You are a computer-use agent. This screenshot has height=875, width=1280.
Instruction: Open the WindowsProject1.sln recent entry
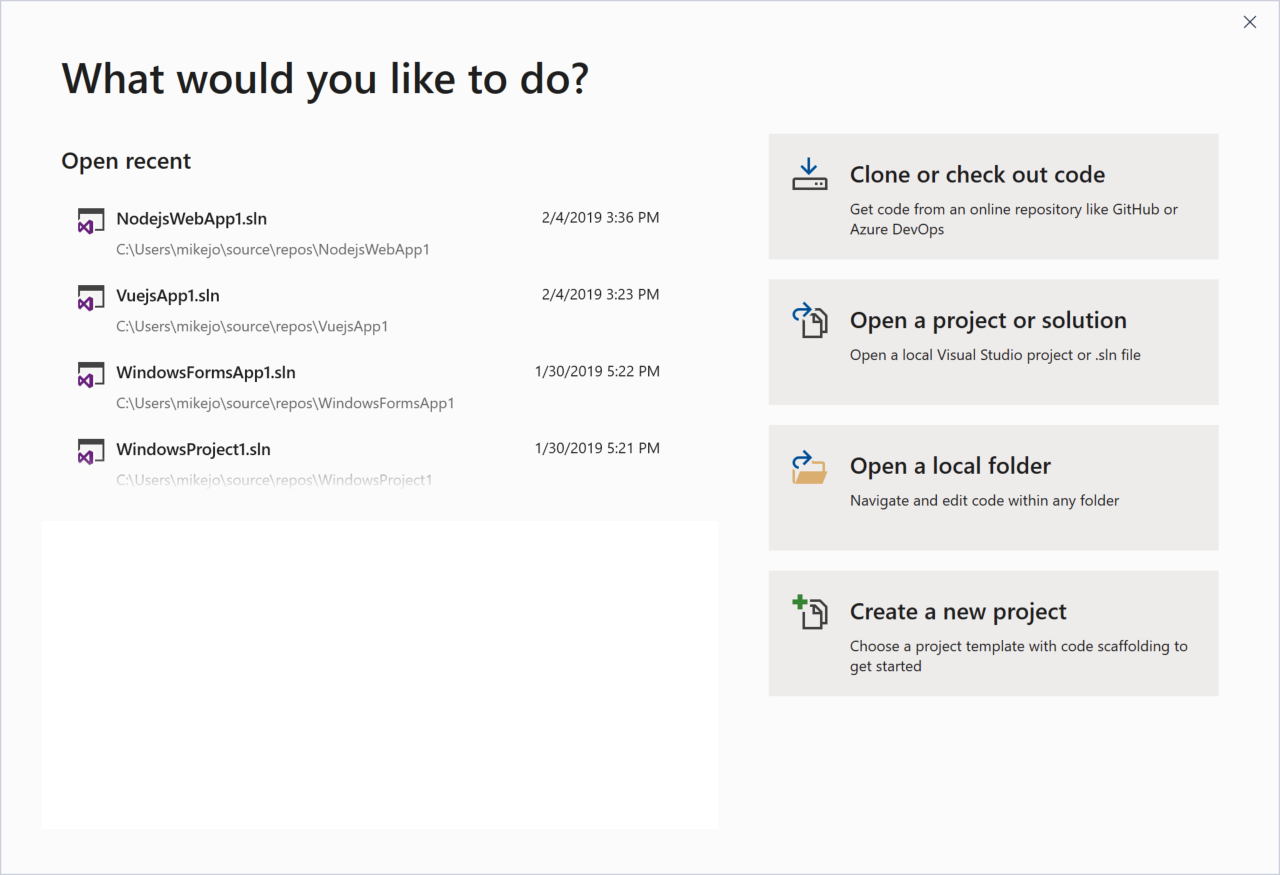(x=193, y=450)
